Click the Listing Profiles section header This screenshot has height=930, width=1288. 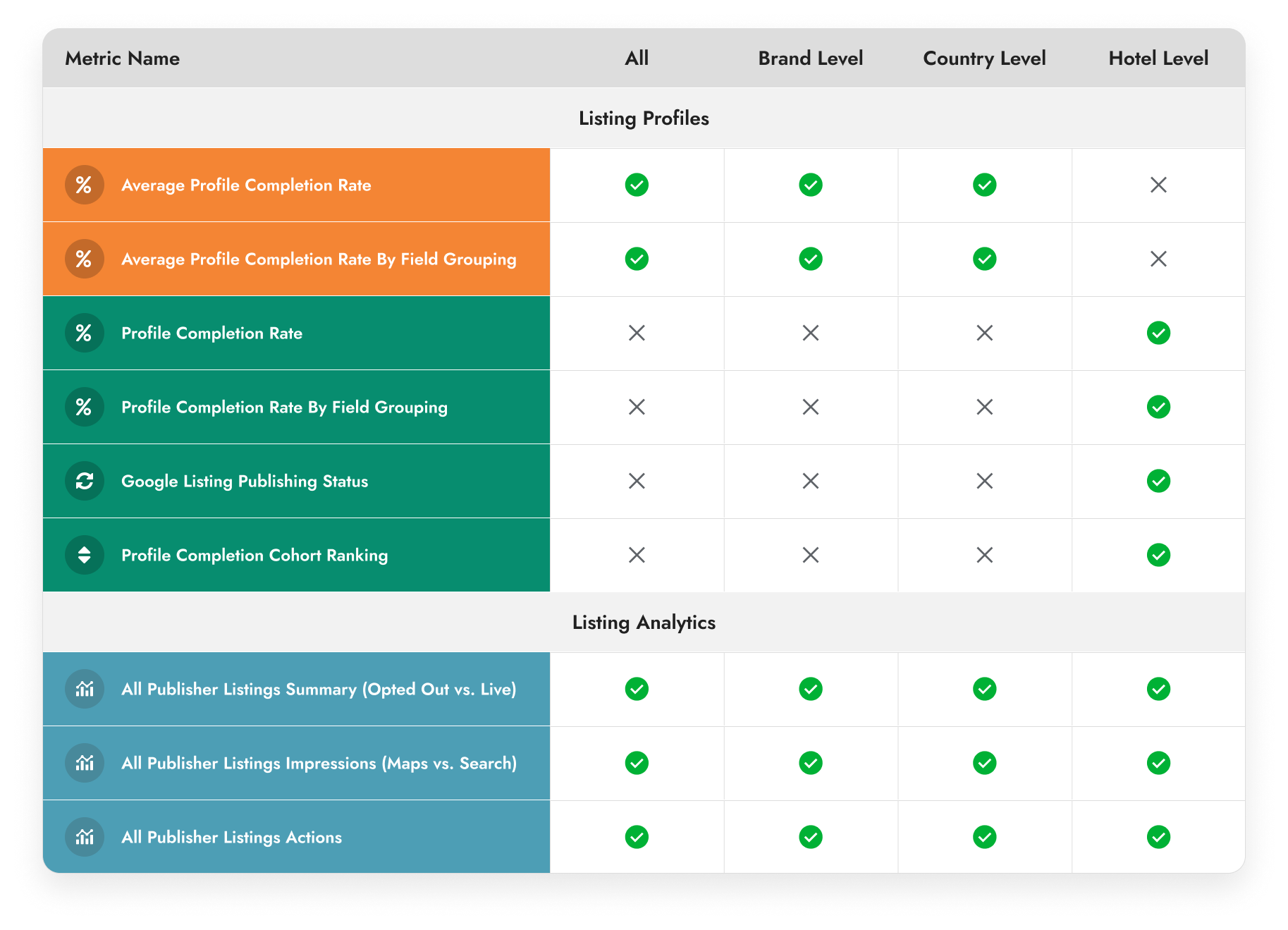pos(644,118)
